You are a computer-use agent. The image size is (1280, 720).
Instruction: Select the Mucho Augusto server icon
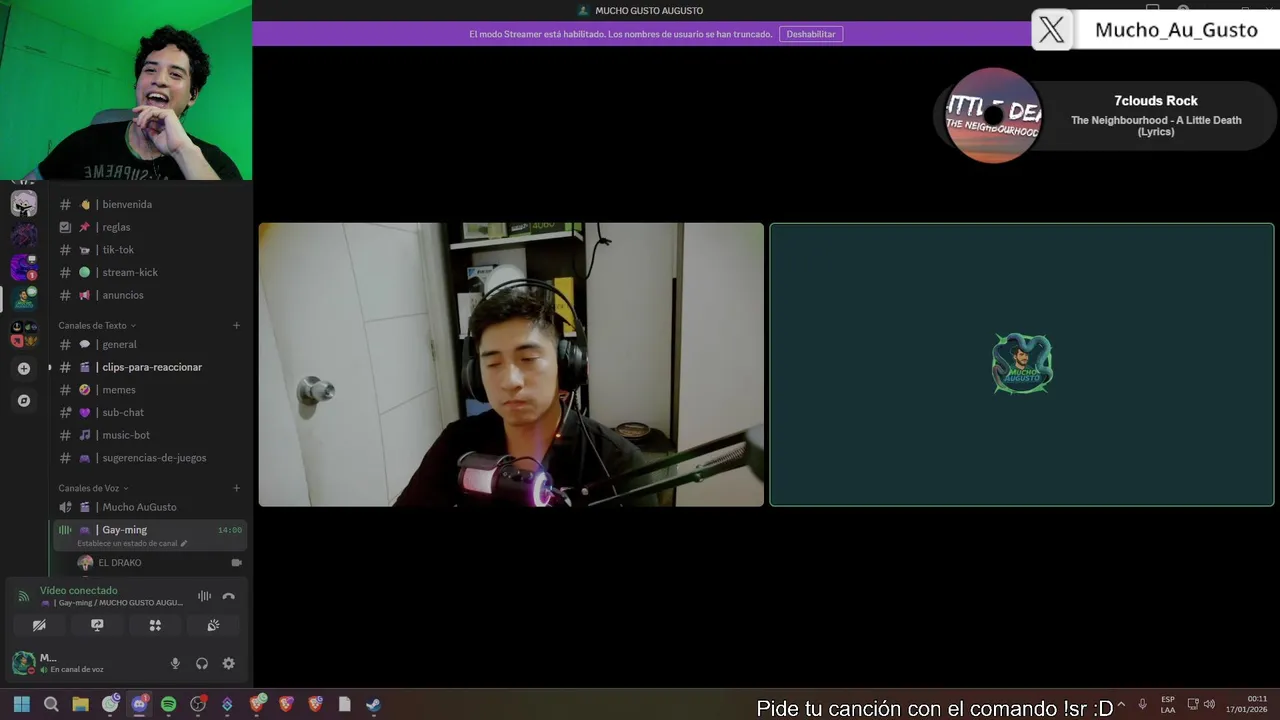tap(24, 298)
